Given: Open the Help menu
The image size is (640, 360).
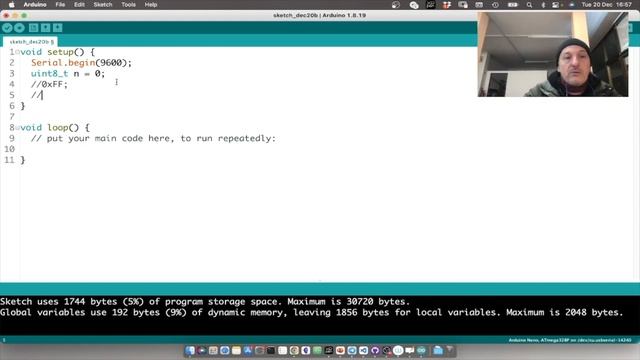Looking at the screenshot, I should point(151,4).
